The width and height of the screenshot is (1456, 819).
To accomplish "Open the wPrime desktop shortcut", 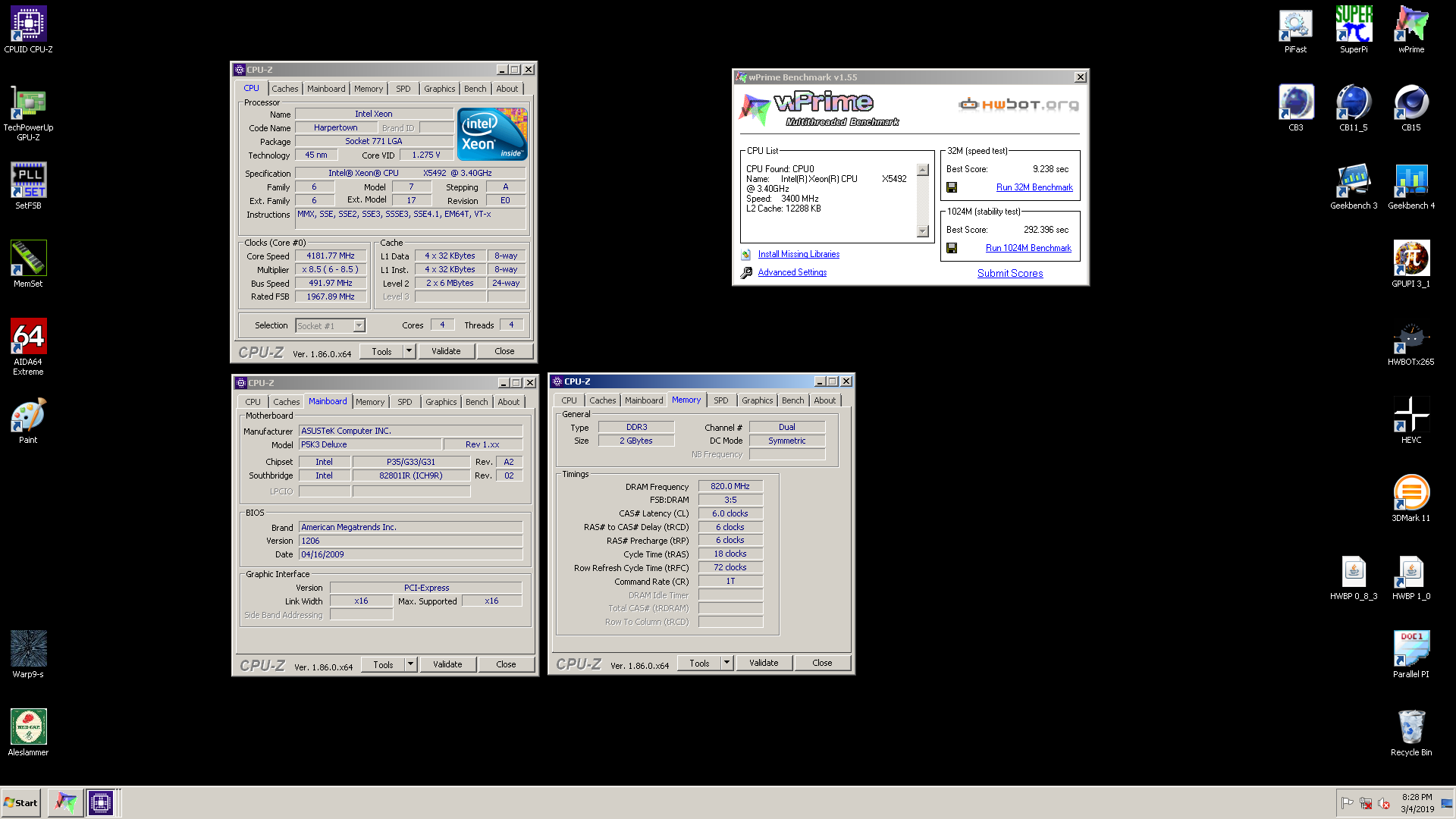I will point(1411,30).
